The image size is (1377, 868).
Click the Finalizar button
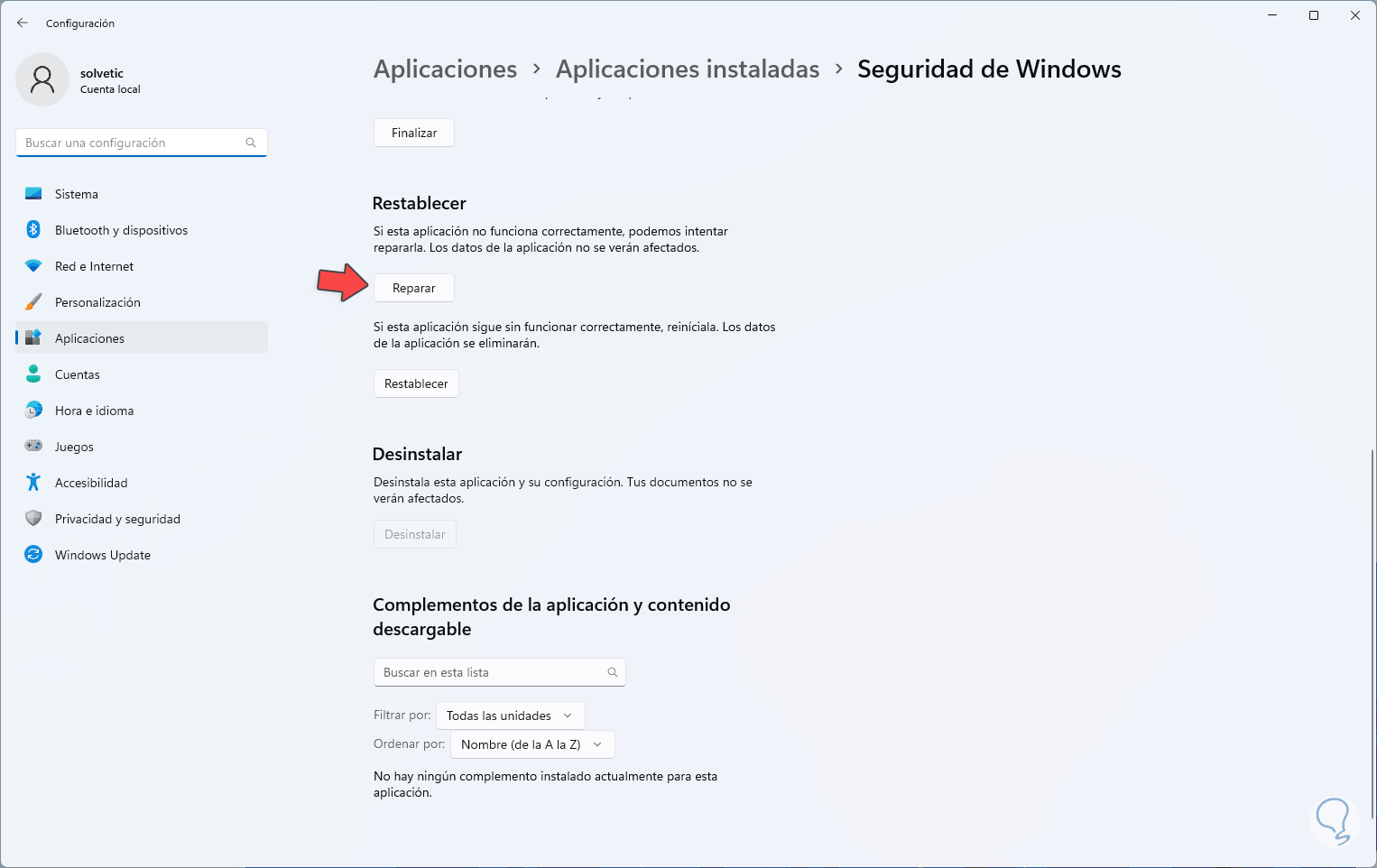414,133
